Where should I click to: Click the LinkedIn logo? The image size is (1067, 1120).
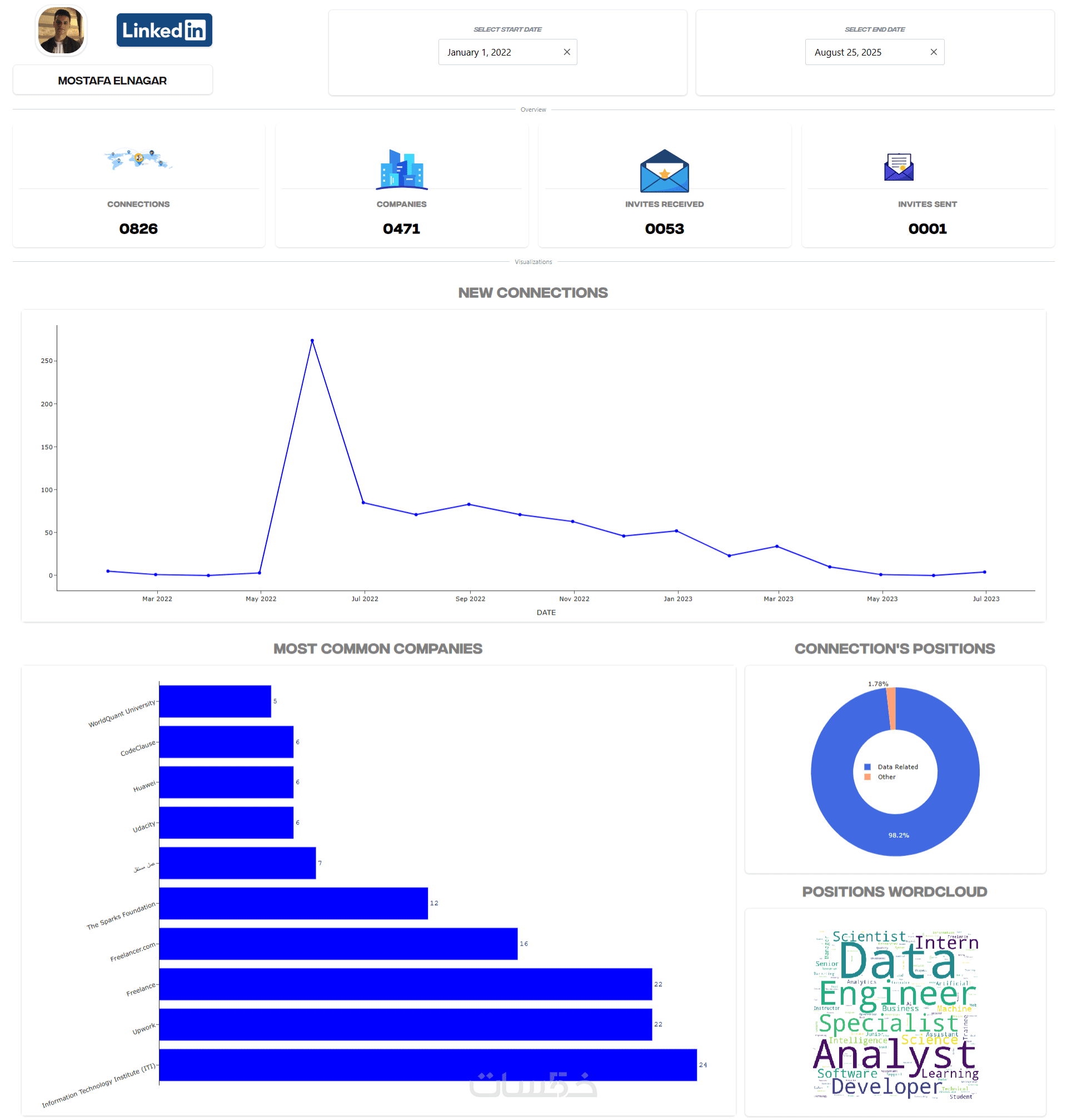tap(164, 30)
